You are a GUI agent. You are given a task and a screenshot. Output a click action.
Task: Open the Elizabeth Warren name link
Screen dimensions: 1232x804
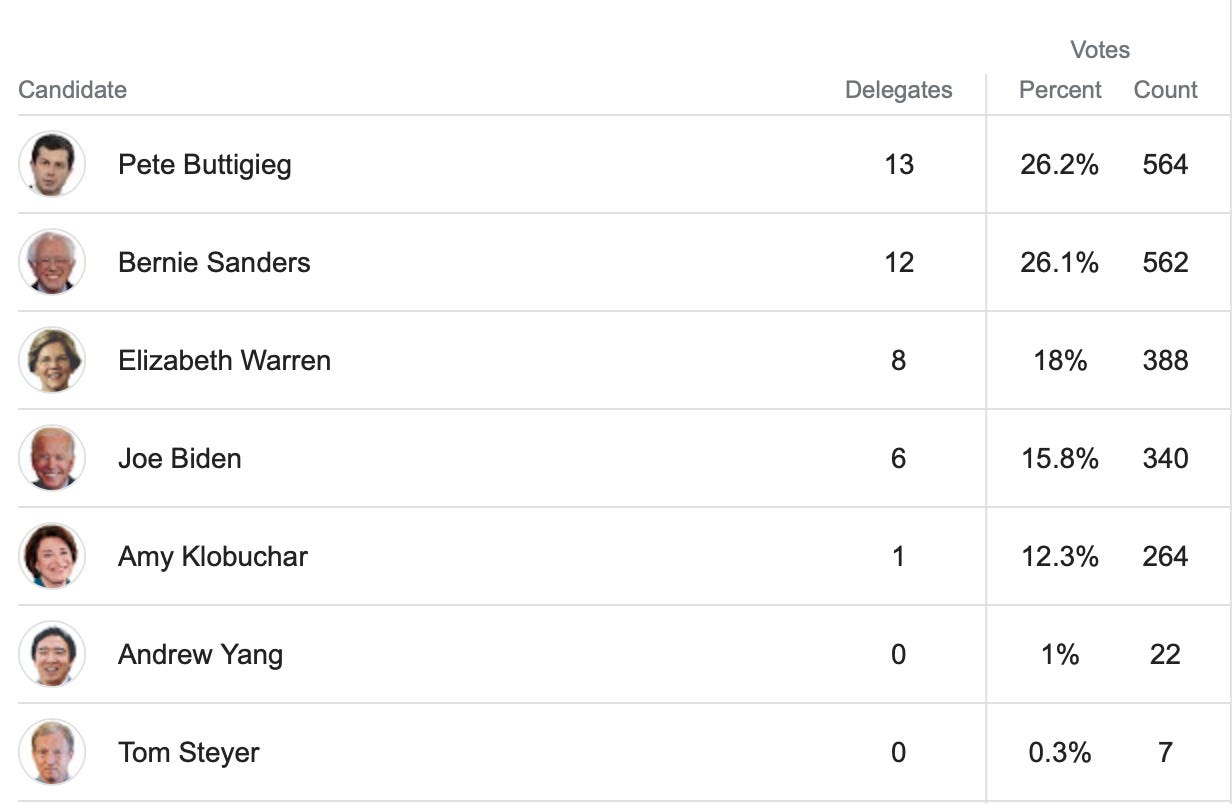(224, 360)
